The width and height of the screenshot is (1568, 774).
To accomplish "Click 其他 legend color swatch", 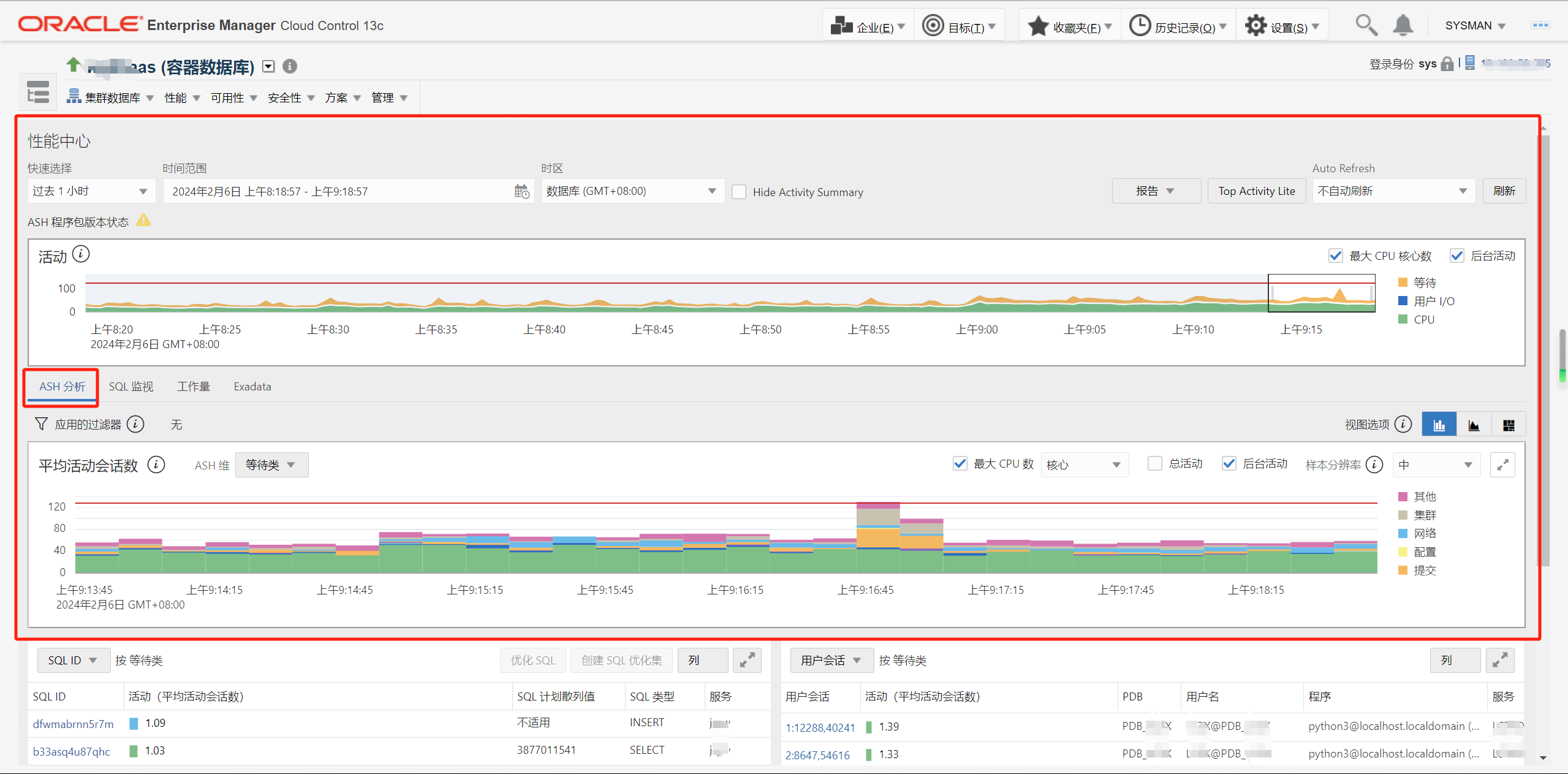I will 1403,496.
